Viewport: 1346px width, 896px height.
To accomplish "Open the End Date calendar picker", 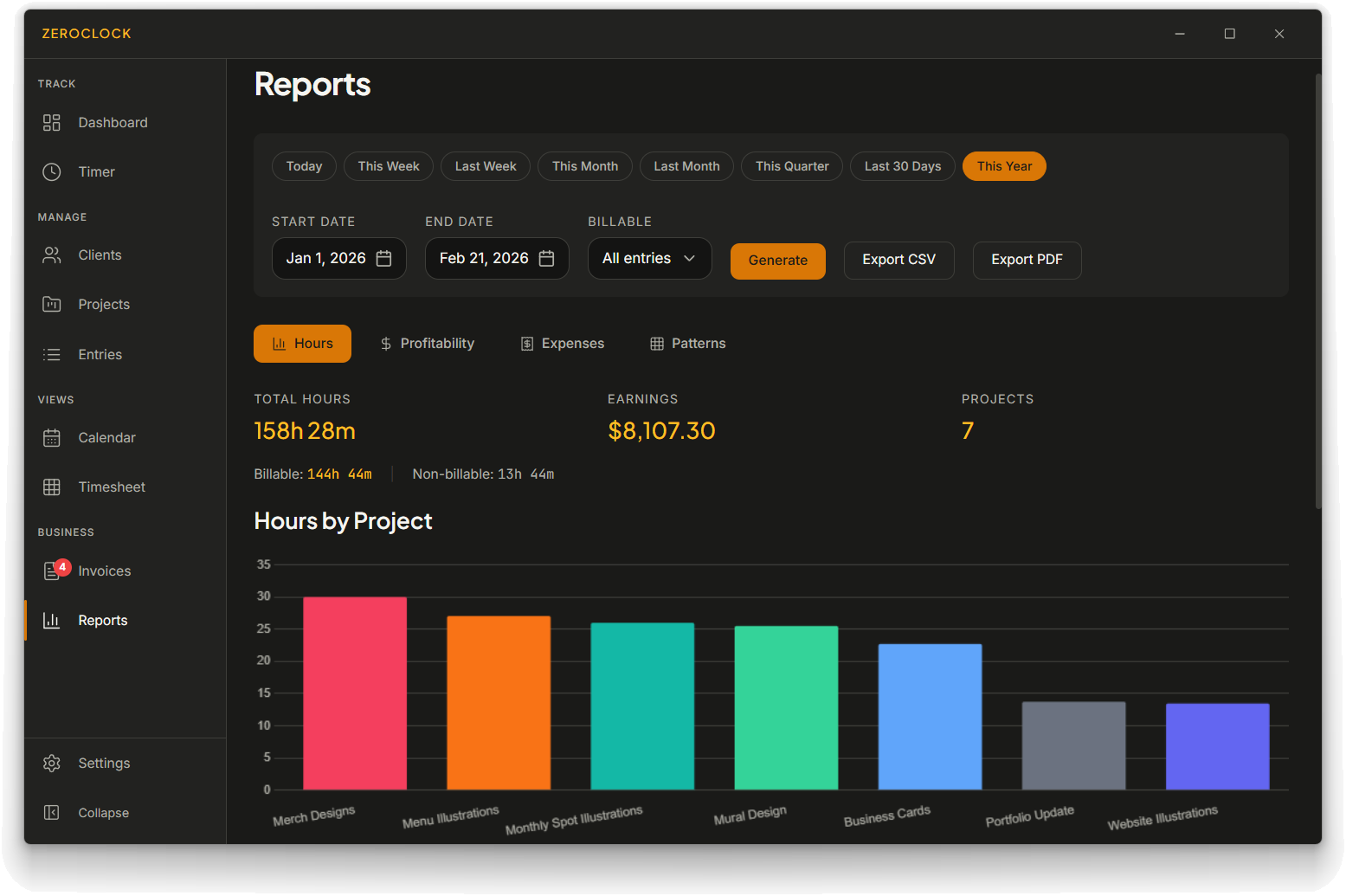I will pos(546,259).
